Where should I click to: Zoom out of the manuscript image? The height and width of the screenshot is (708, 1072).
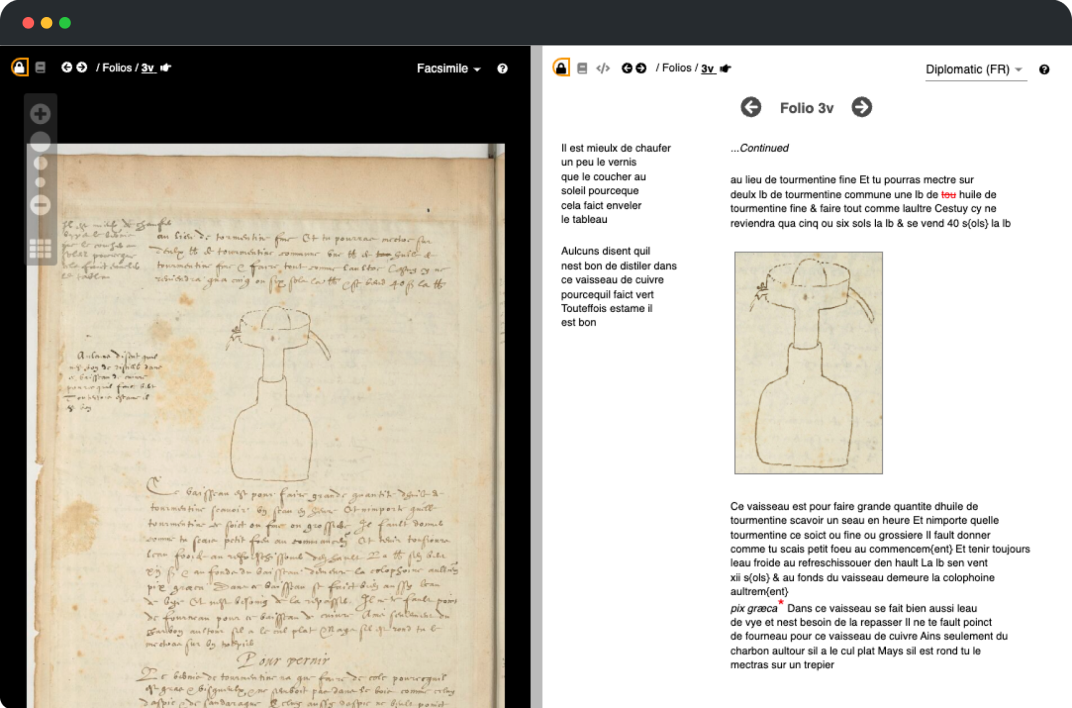41,205
